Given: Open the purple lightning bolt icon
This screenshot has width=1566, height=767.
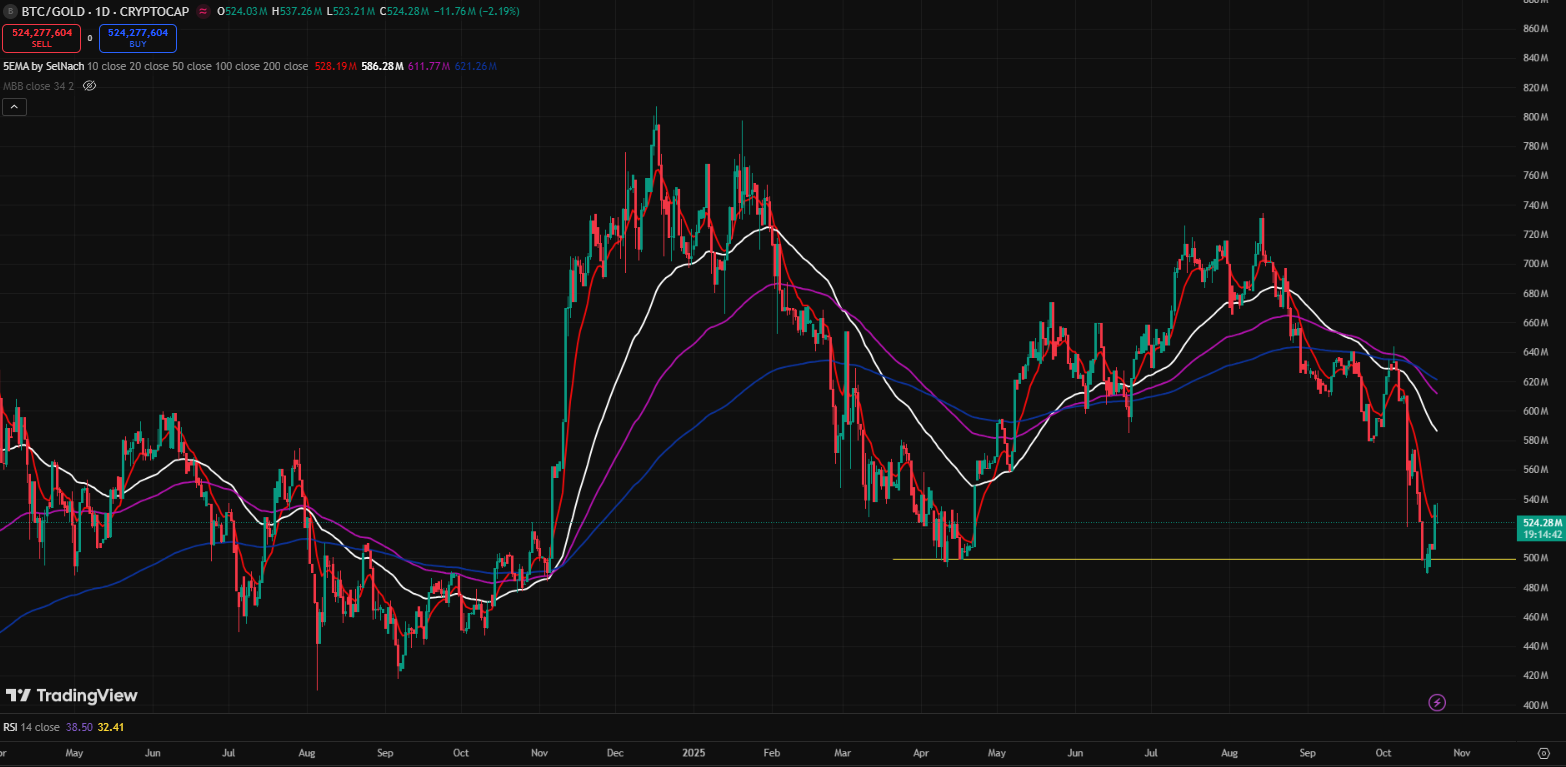Looking at the screenshot, I should tap(1437, 702).
